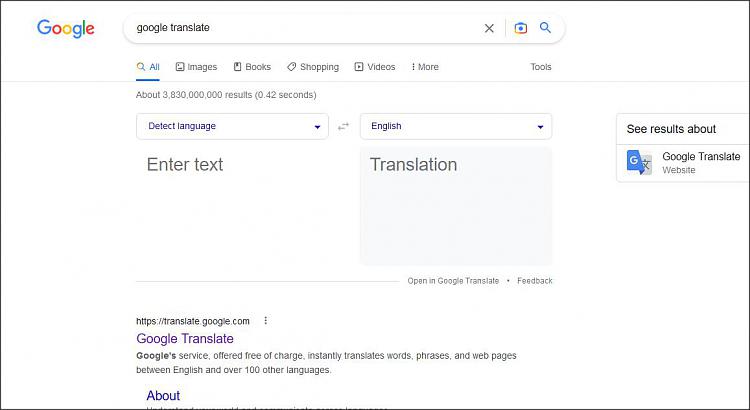Image resolution: width=750 pixels, height=410 pixels.
Task: Click the Google logo
Action: tap(66, 29)
